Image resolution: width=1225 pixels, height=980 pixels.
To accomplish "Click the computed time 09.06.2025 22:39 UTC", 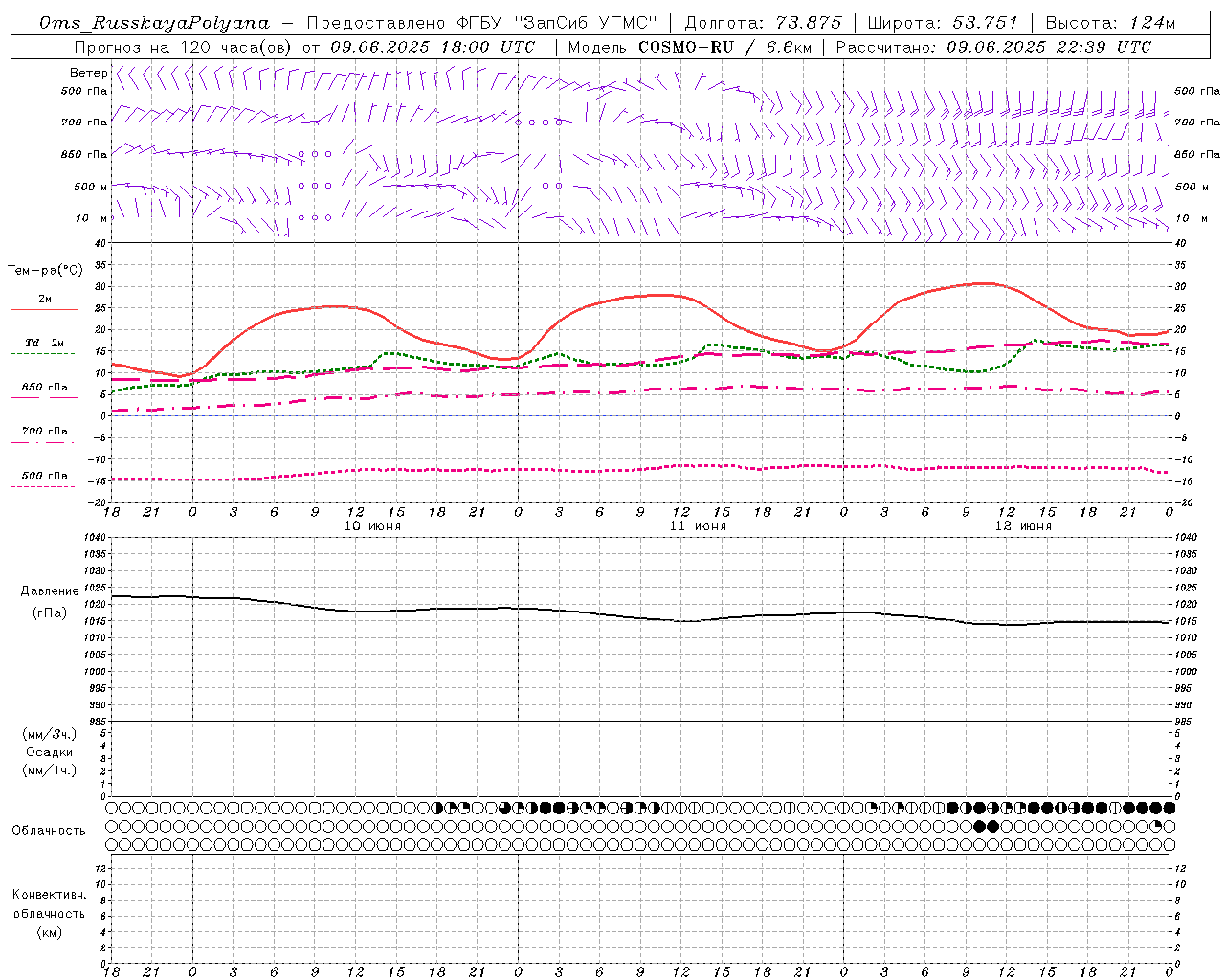I will coord(1049,47).
